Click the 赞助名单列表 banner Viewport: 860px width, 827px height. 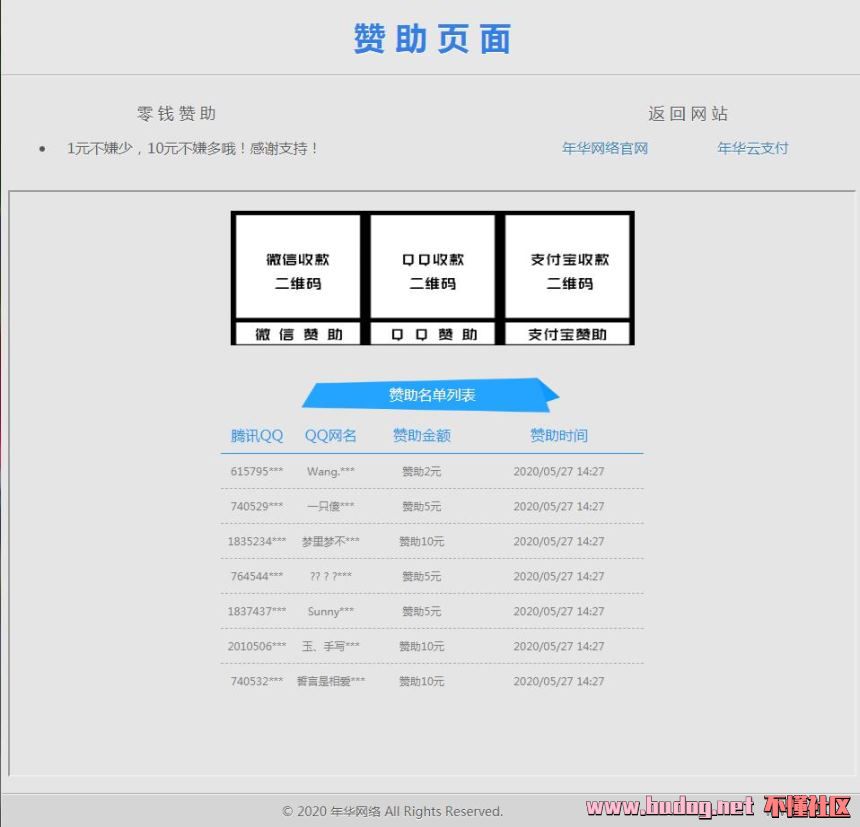(431, 395)
